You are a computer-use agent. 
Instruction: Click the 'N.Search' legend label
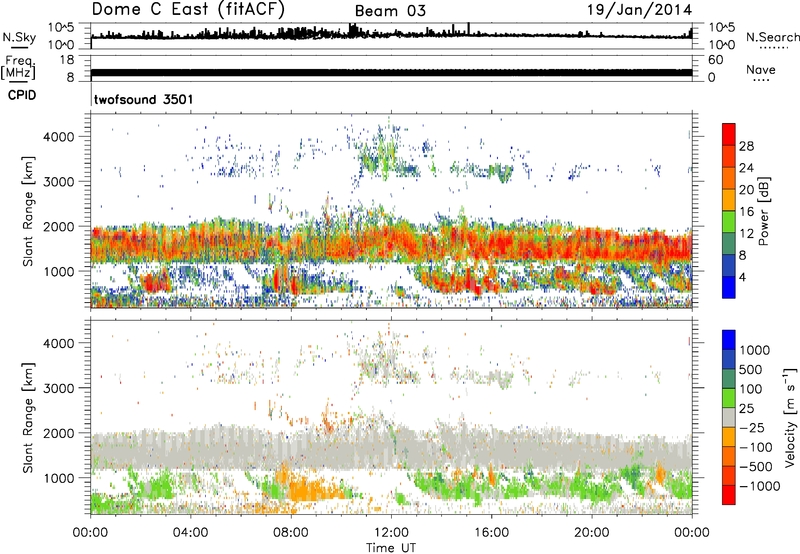click(x=773, y=37)
